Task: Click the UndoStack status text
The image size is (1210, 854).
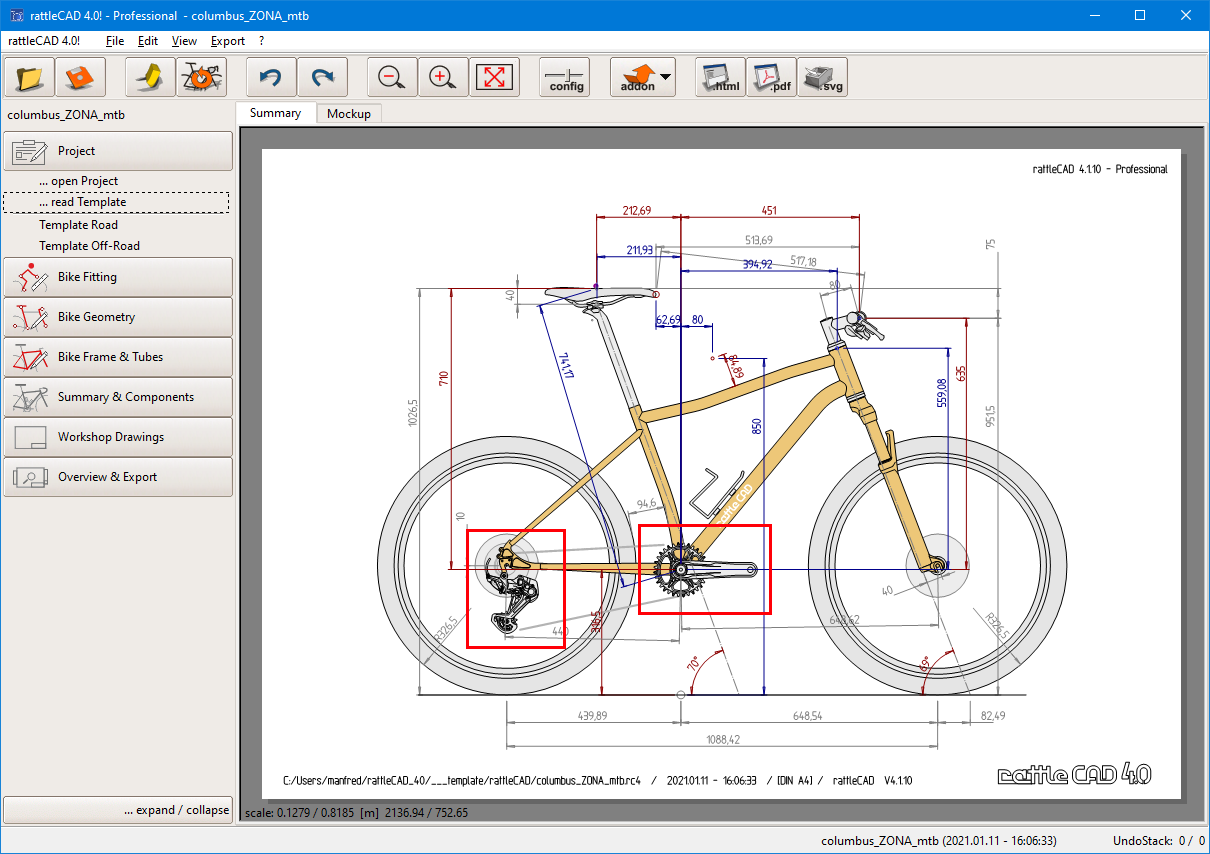Action: pyautogui.click(x=1158, y=841)
